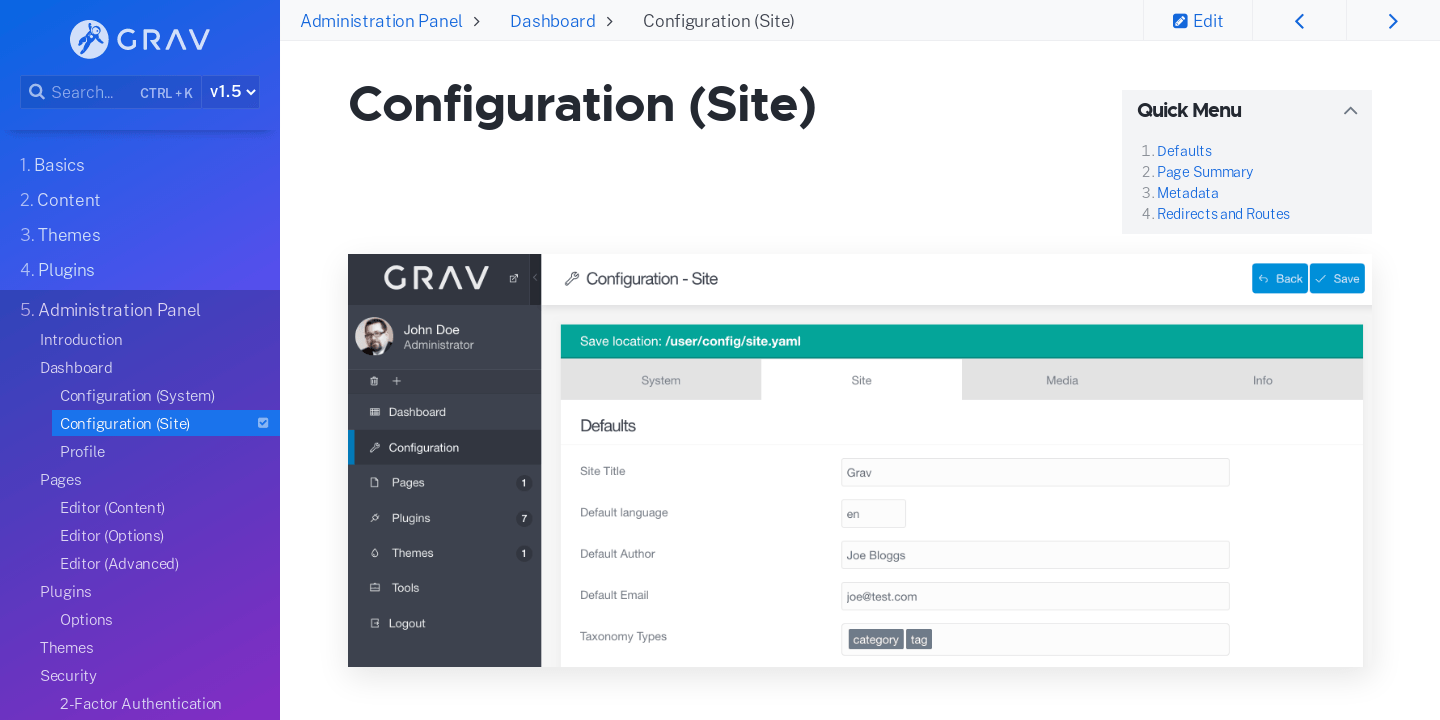1440x720 pixels.
Task: Open the Media tab
Action: click(x=1062, y=380)
